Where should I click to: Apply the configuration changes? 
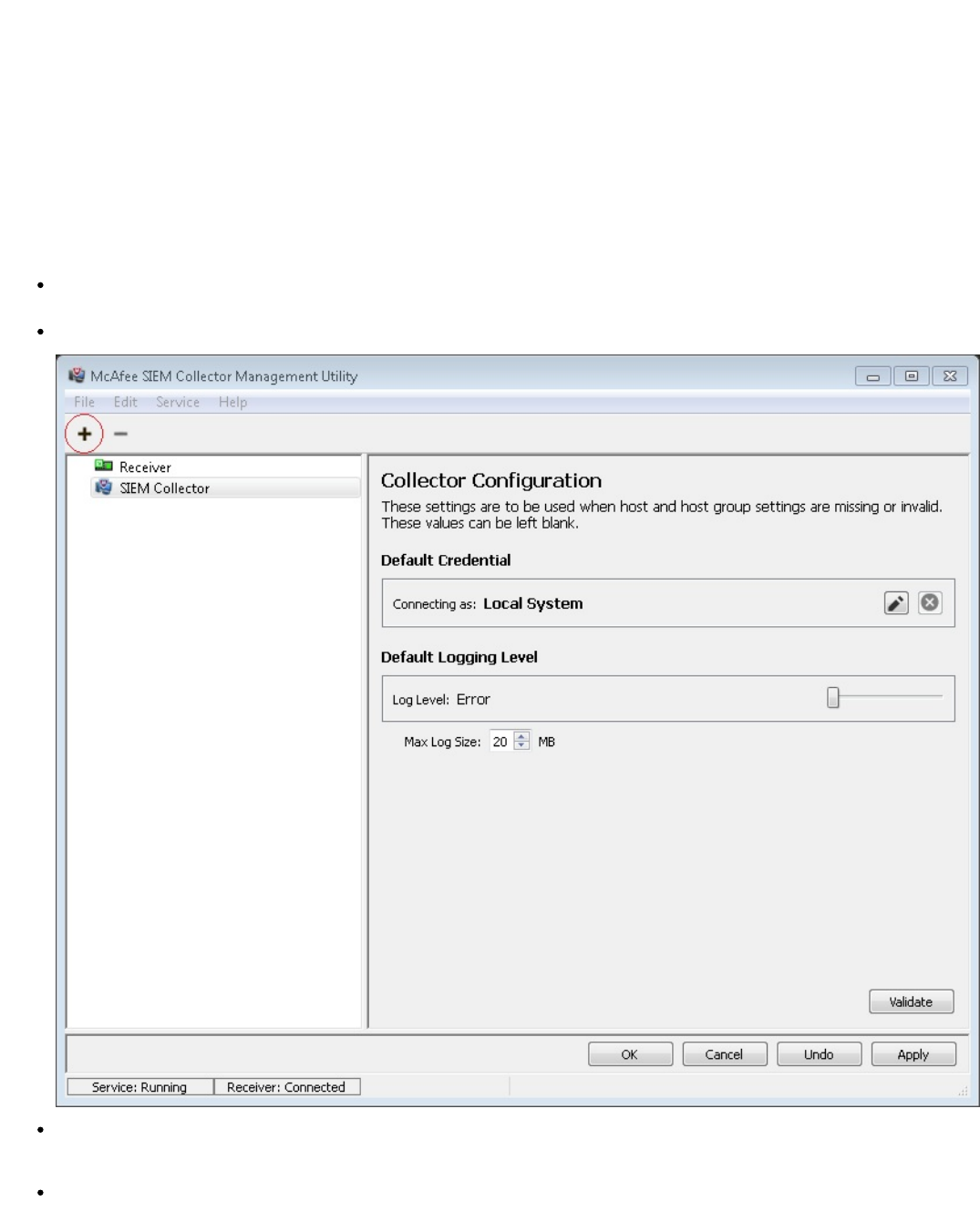pyautogui.click(x=913, y=1054)
